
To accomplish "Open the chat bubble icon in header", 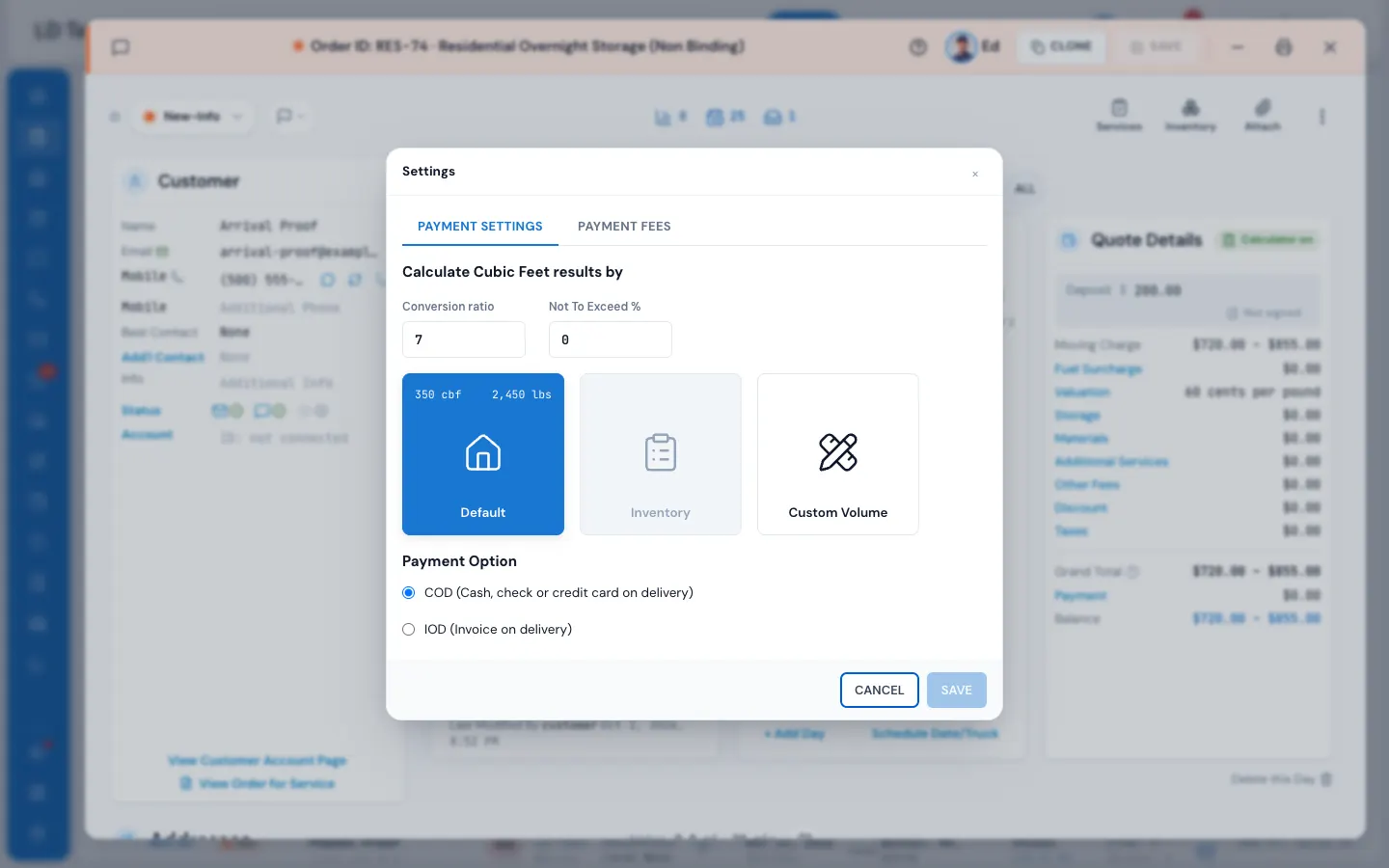I will (121, 46).
